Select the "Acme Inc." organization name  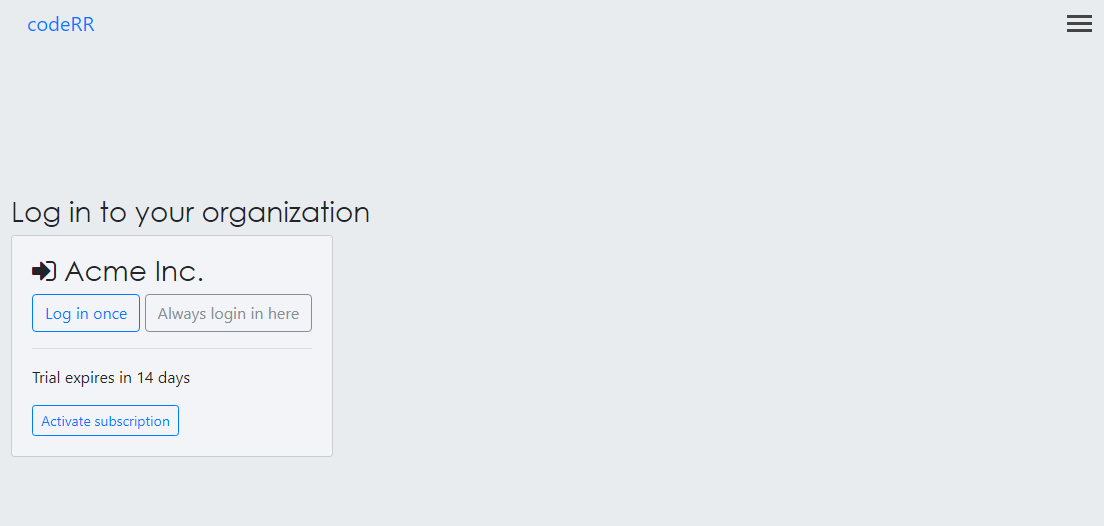(x=134, y=271)
